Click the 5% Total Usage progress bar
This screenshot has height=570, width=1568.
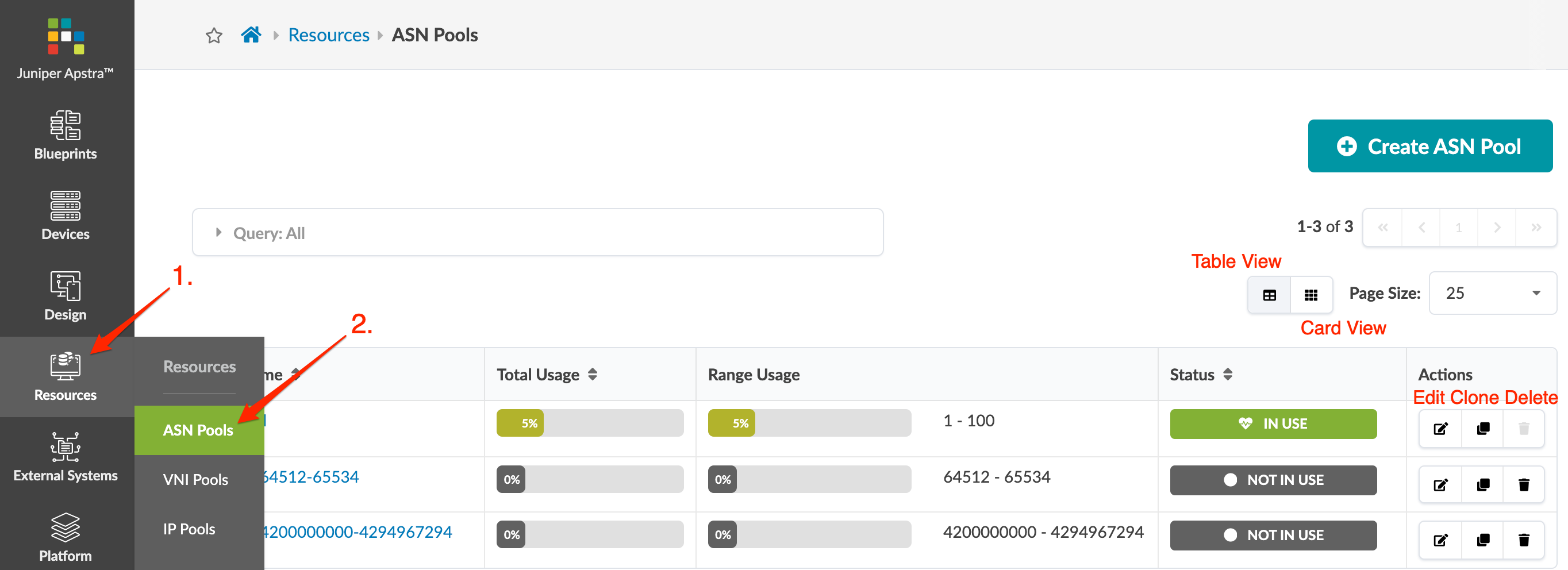click(589, 423)
